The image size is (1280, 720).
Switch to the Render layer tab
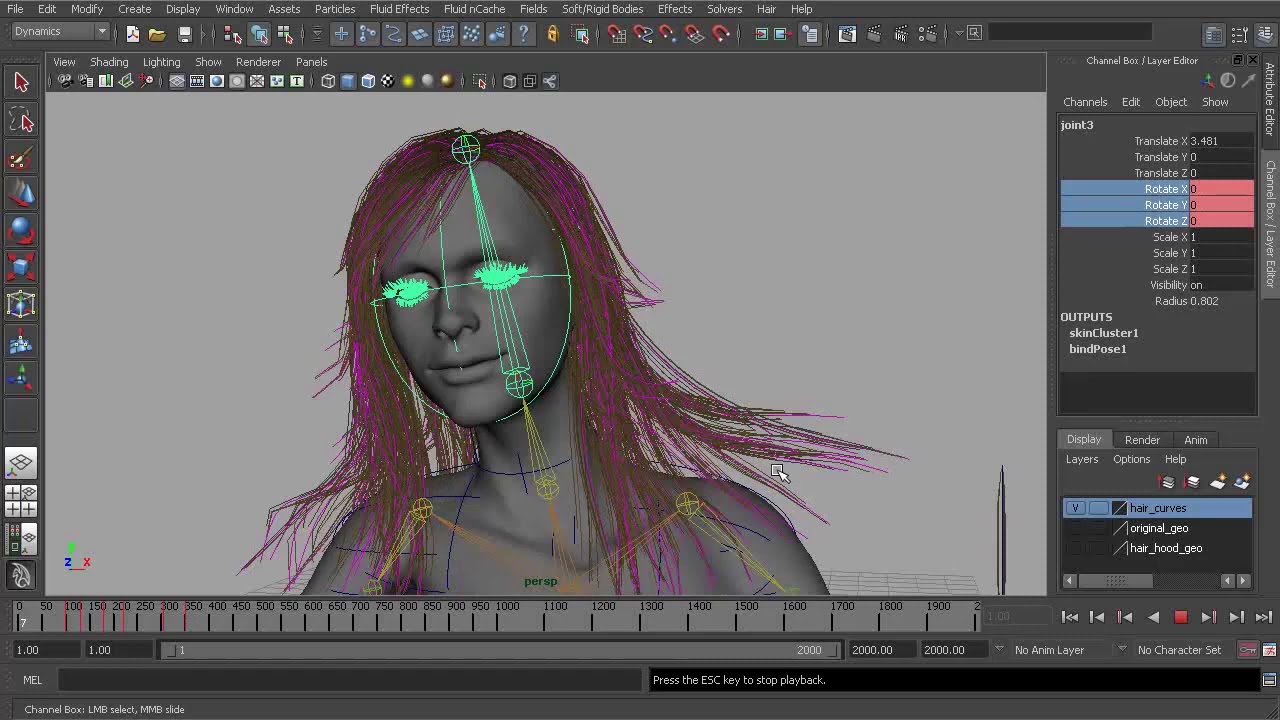point(1142,440)
